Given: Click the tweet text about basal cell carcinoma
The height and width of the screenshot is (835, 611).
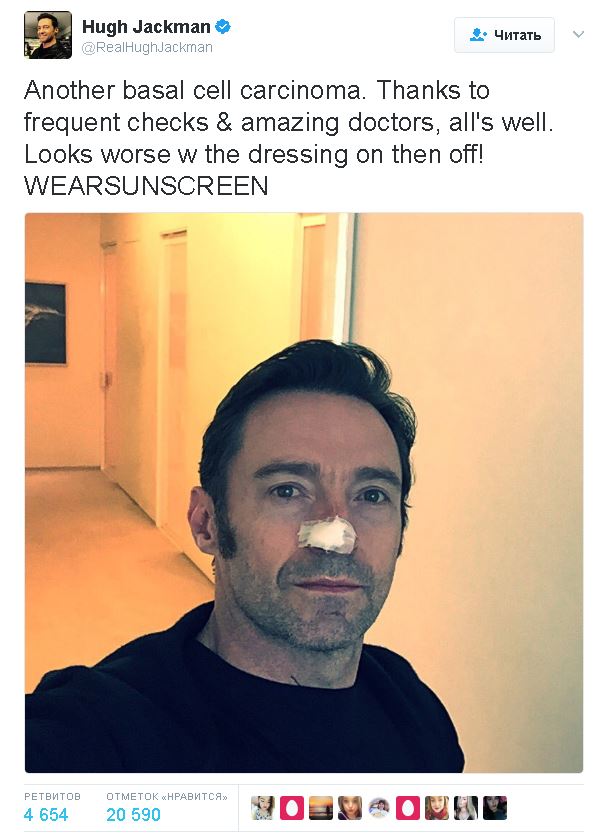Looking at the screenshot, I should [289, 138].
